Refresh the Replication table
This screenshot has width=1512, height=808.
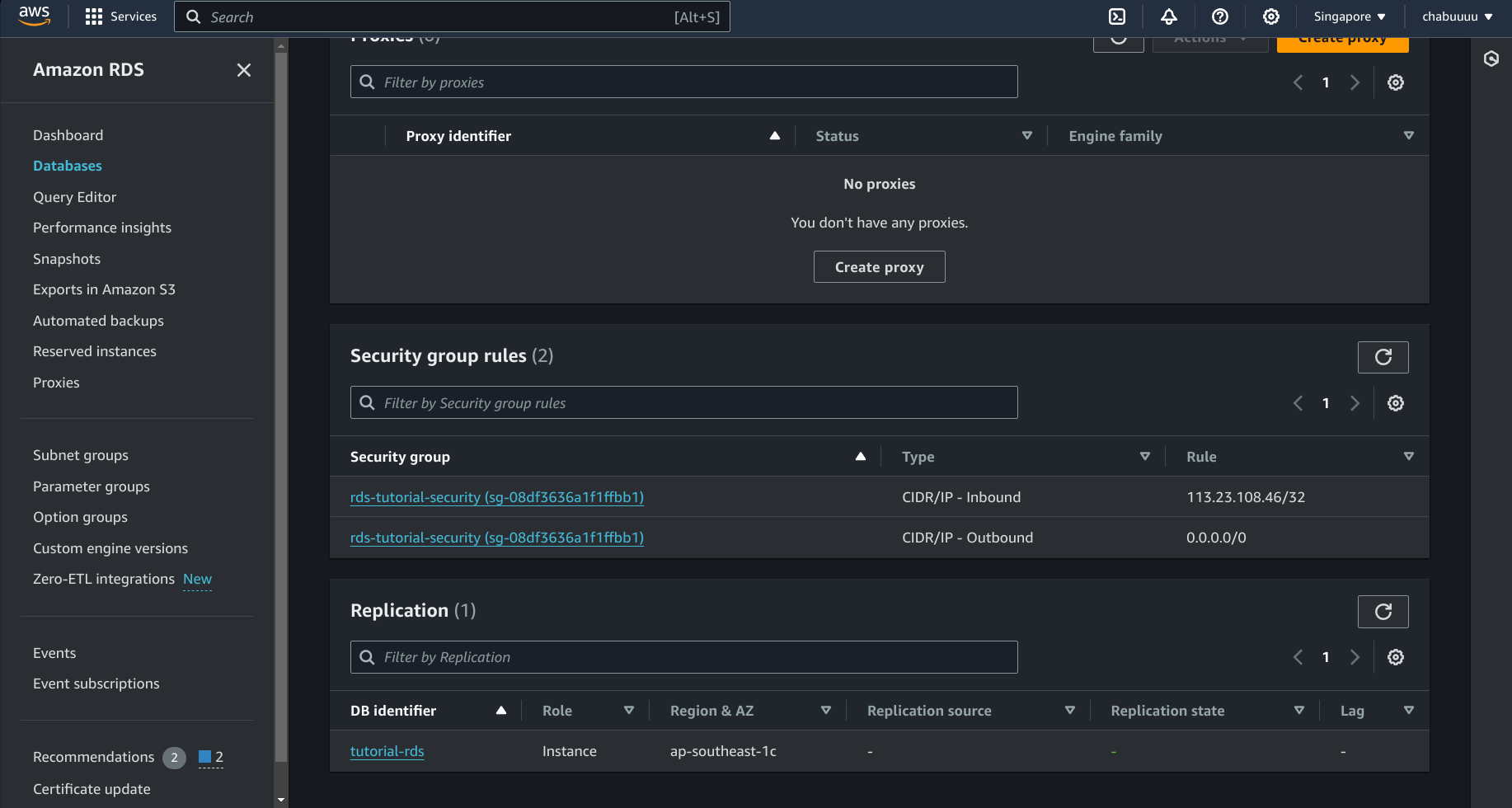tap(1383, 612)
